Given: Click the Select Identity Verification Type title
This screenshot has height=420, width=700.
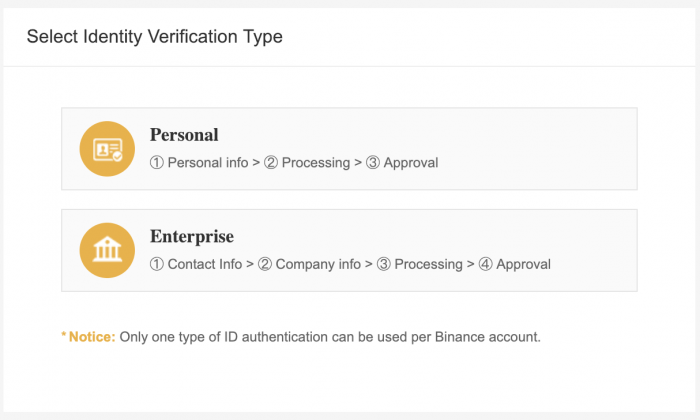Looking at the screenshot, I should coord(154,37).
